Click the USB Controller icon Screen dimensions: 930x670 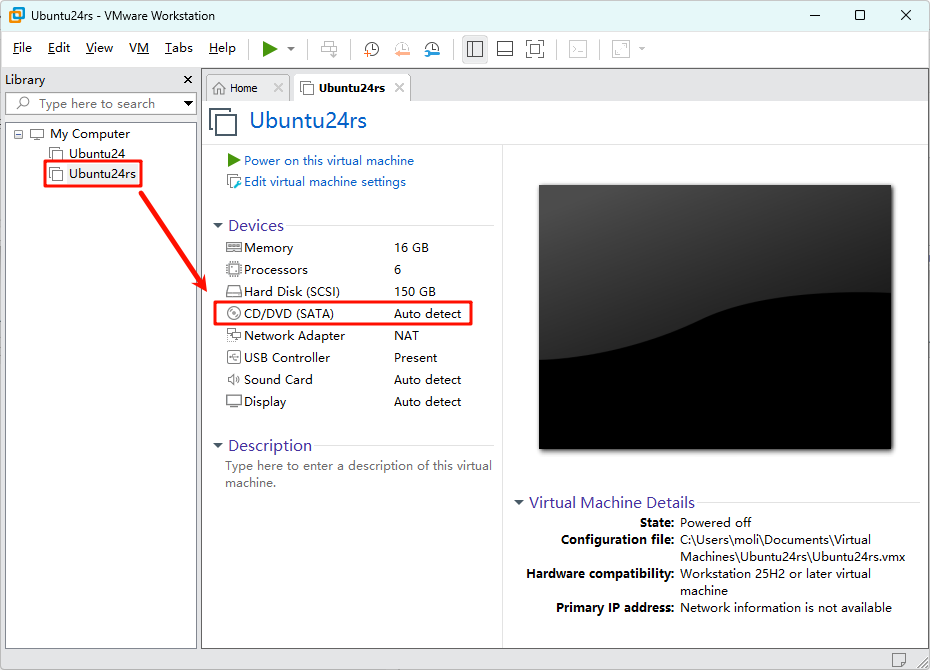(x=234, y=357)
